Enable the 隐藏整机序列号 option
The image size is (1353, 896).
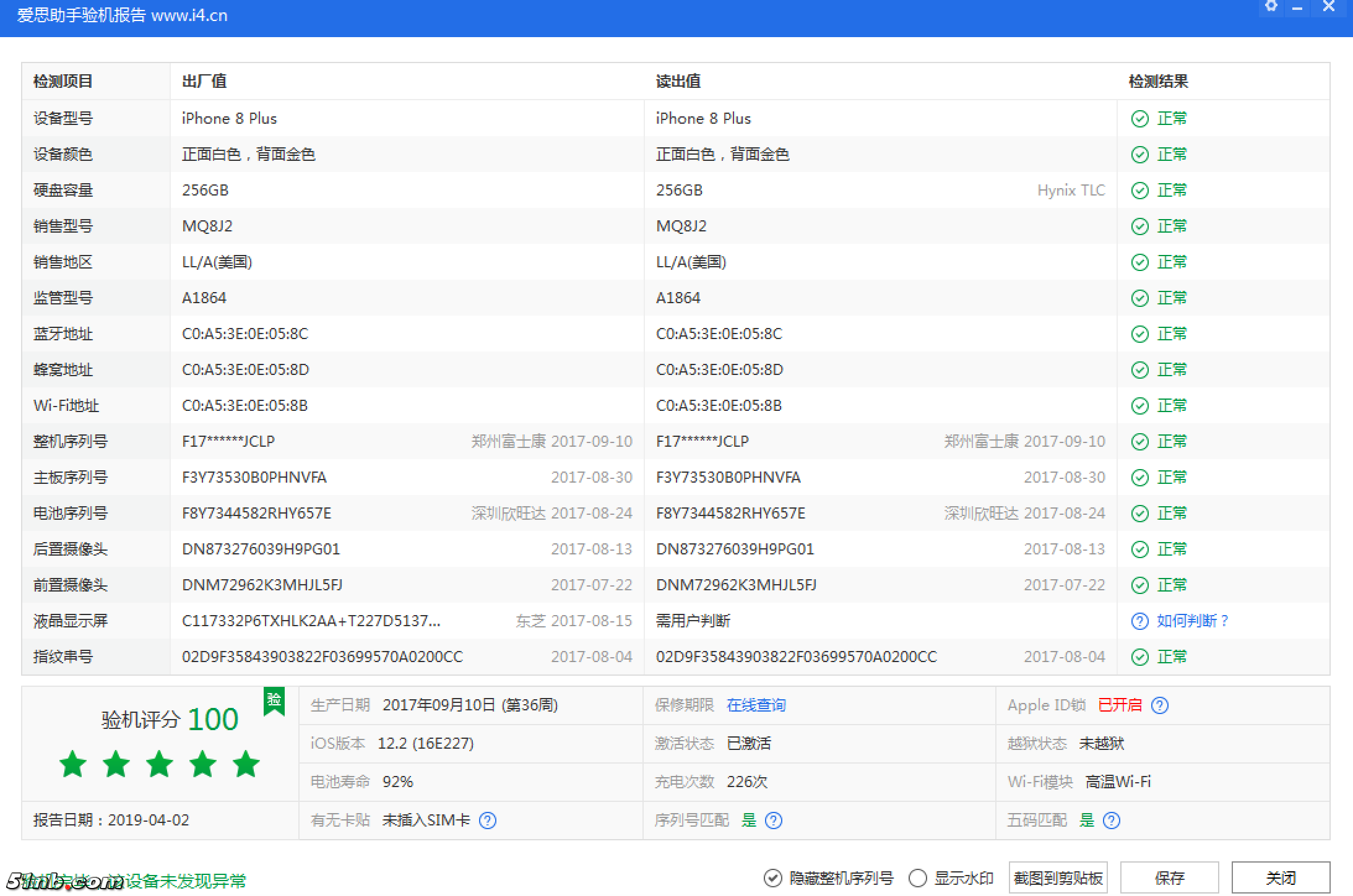click(773, 877)
